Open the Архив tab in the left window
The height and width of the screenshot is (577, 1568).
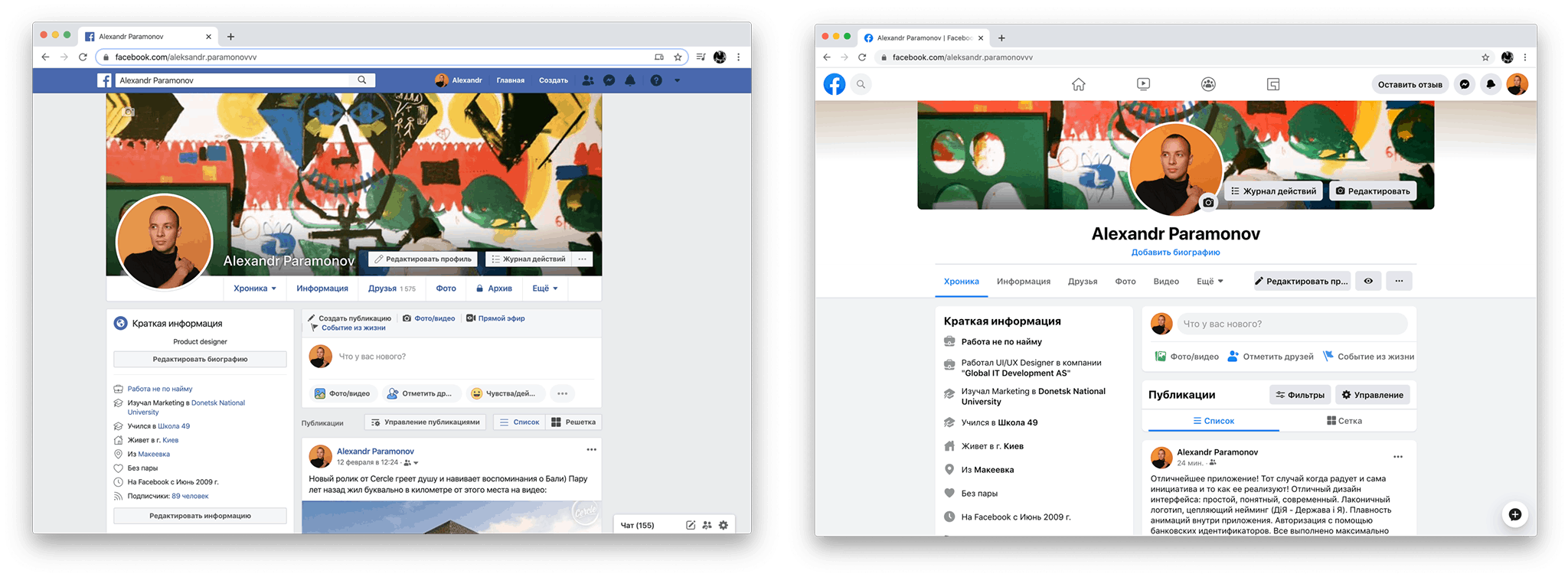(x=494, y=288)
